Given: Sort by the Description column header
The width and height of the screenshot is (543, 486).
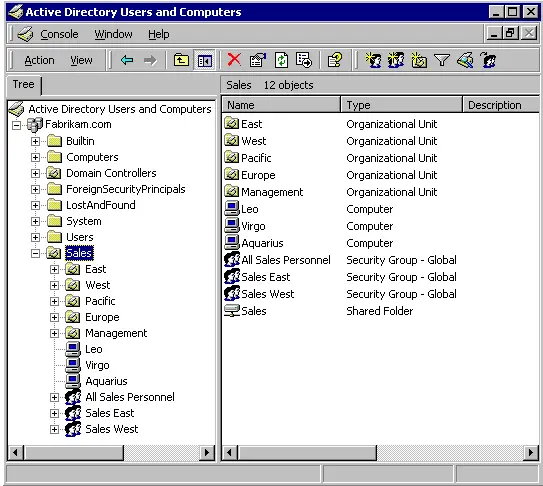Looking at the screenshot, I should tap(501, 105).
